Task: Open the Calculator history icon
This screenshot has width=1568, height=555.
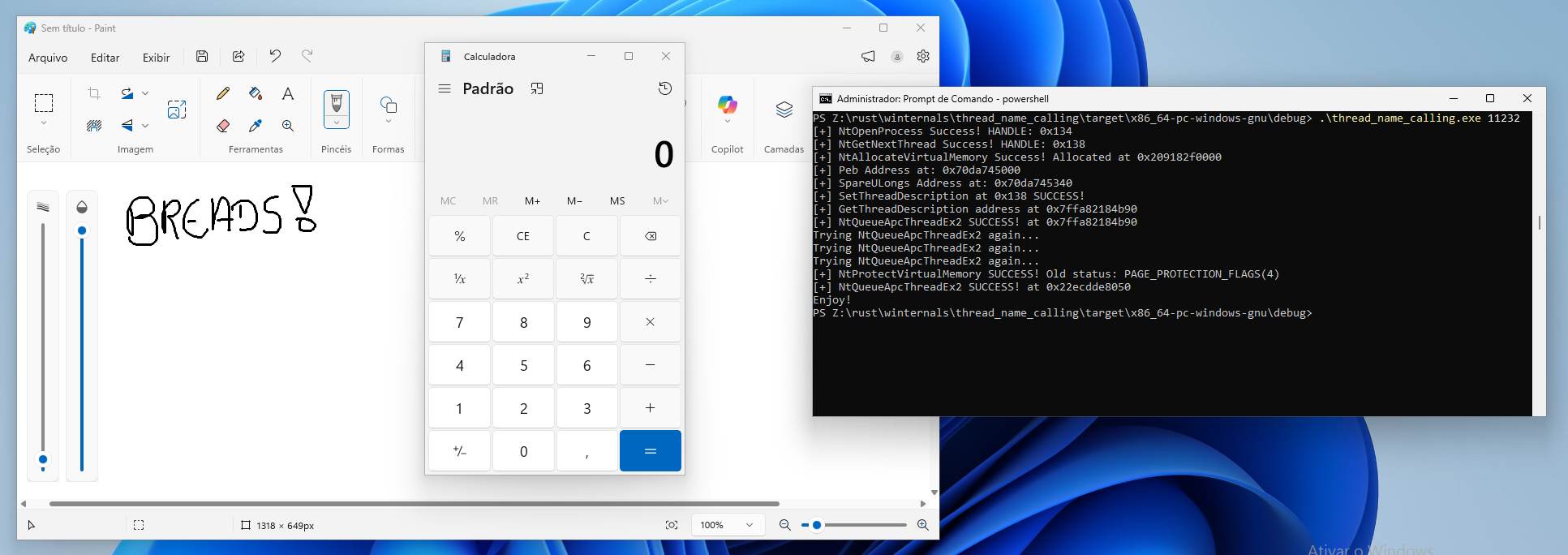Action: point(665,88)
